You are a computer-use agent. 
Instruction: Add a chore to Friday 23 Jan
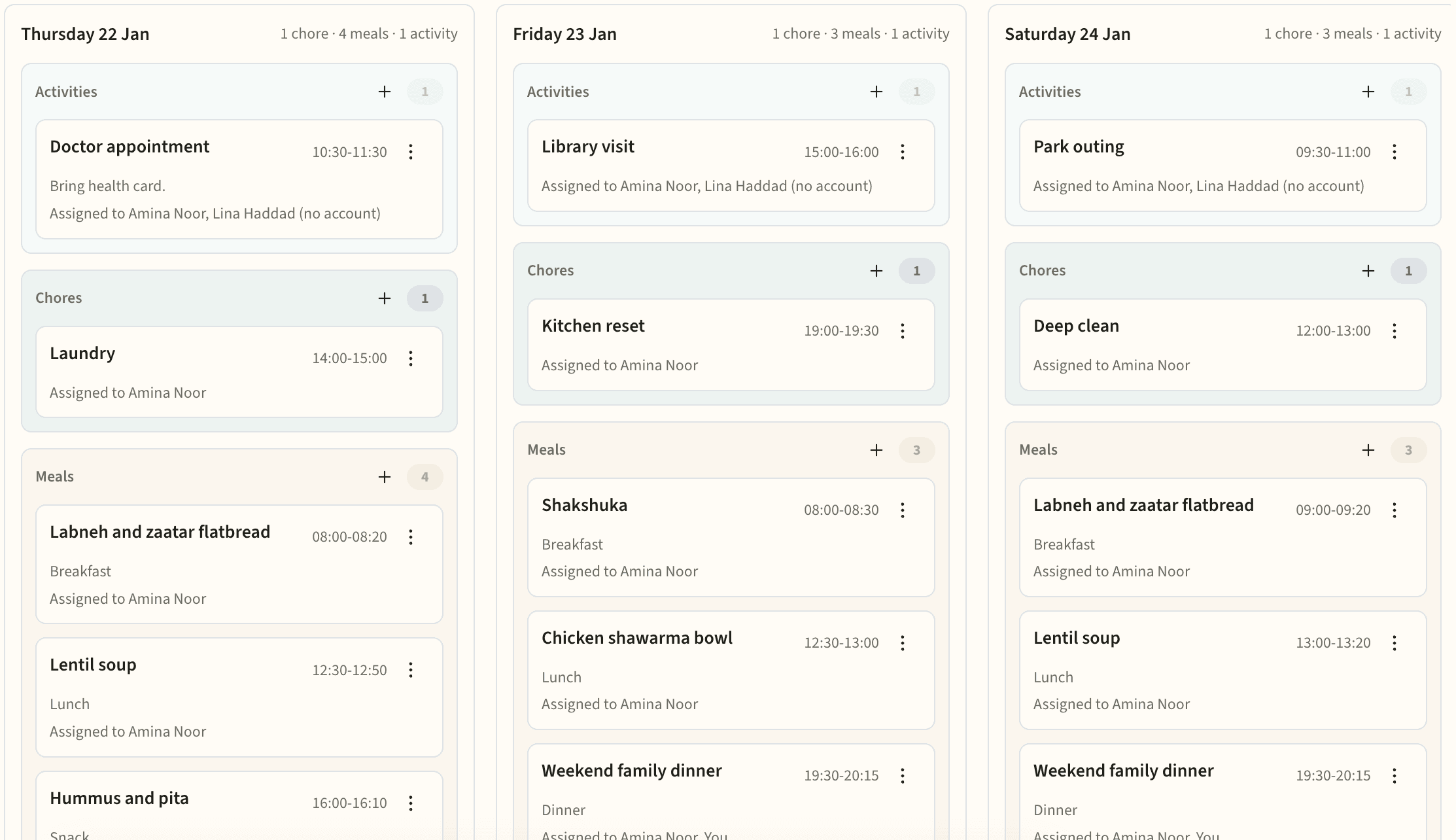coord(876,270)
